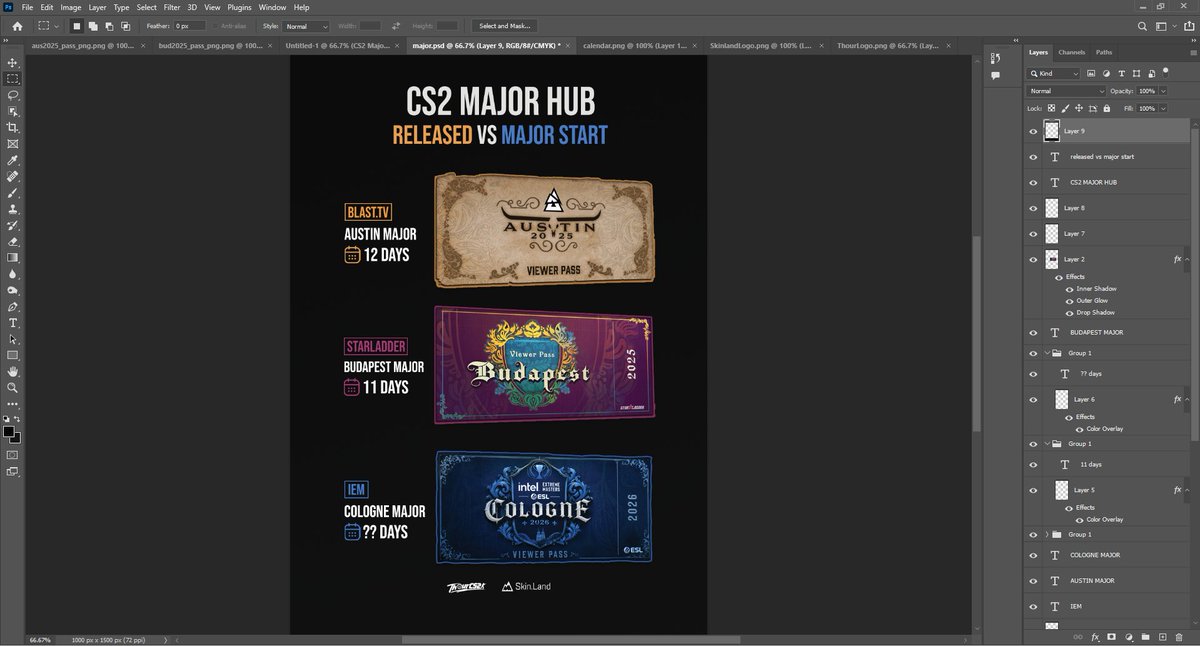Click swap width and height arrows
Screen dimensions: 1200x646
pos(396,26)
